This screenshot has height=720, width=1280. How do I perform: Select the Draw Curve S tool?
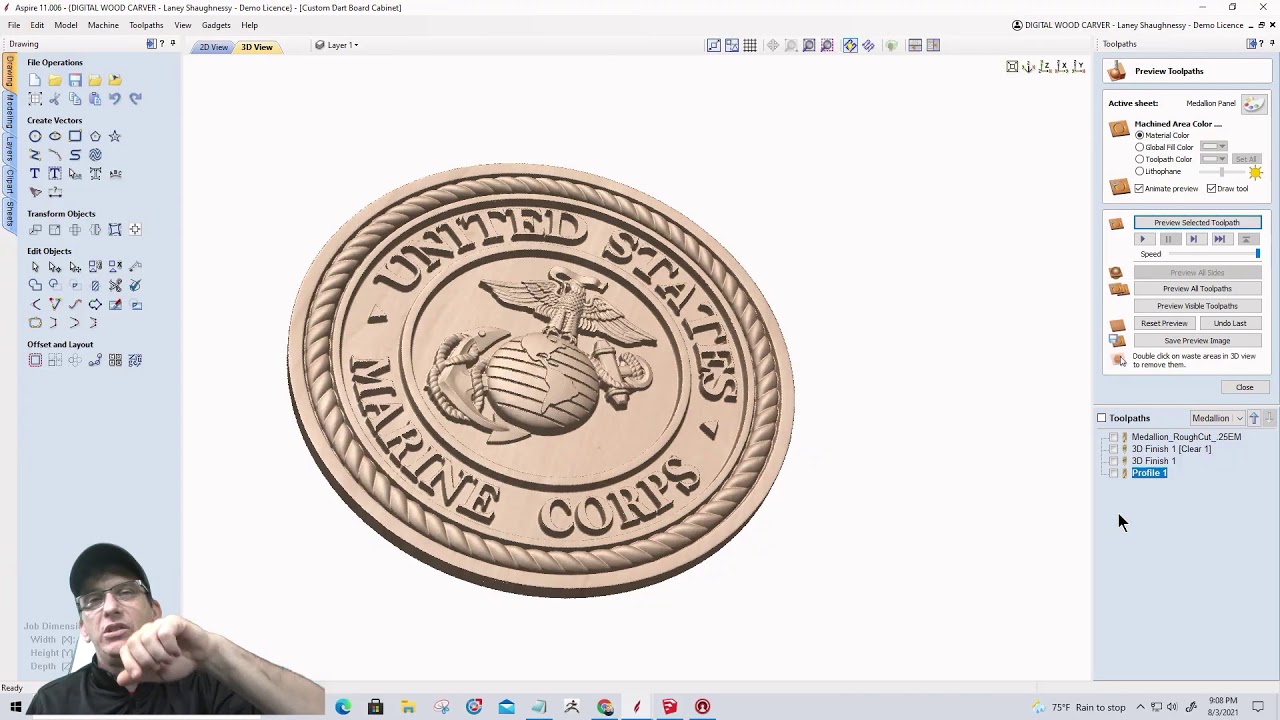click(75, 155)
